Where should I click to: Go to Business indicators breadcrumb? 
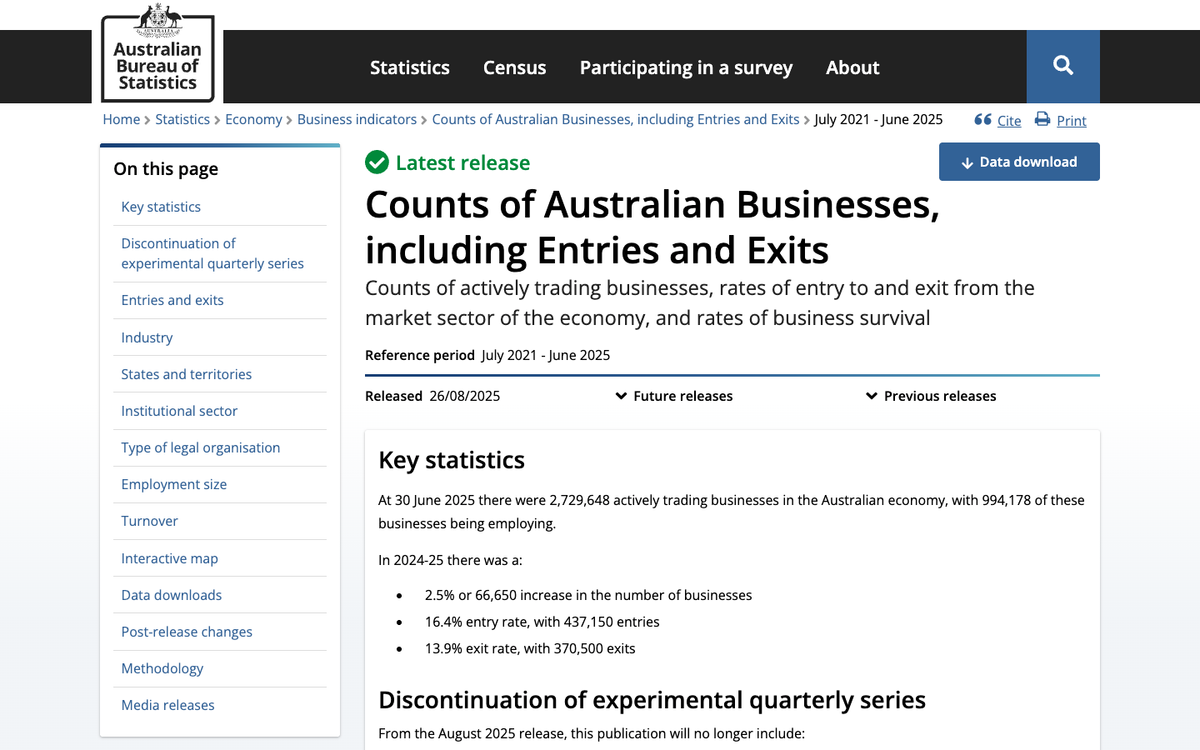357,119
